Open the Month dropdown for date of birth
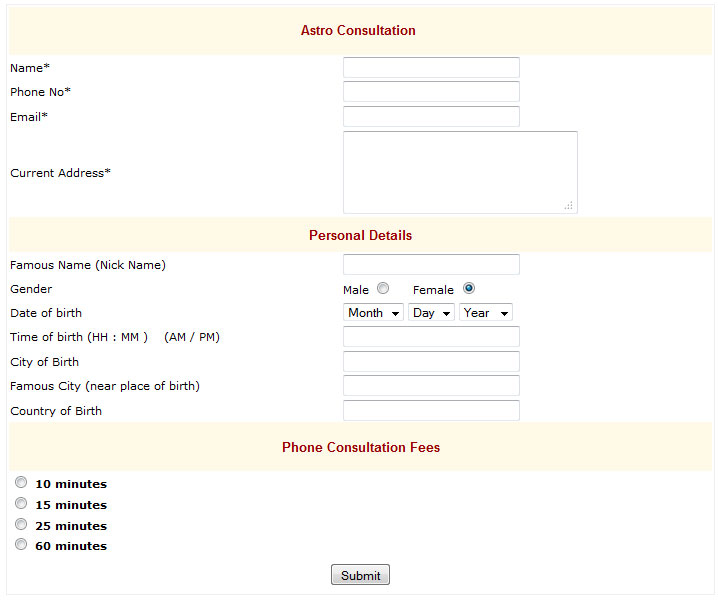 tap(373, 312)
